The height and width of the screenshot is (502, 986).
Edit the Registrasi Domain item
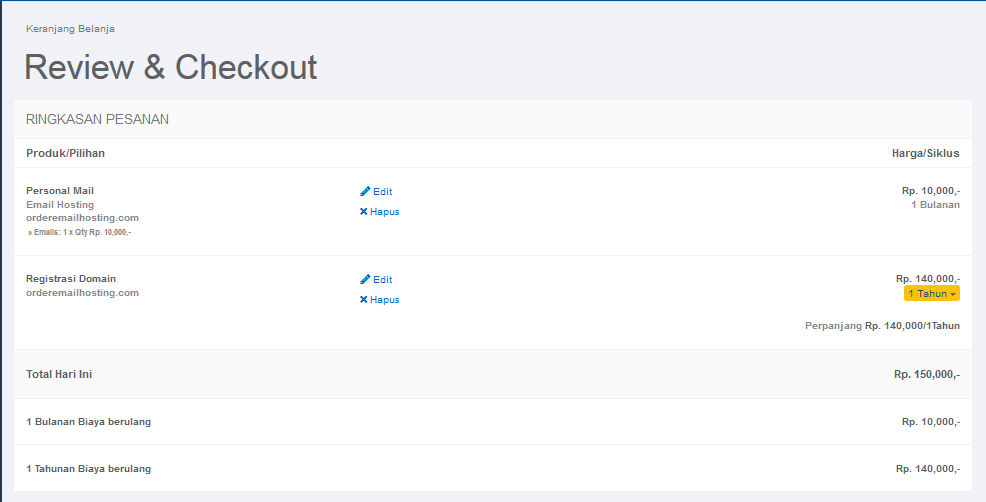pos(376,279)
